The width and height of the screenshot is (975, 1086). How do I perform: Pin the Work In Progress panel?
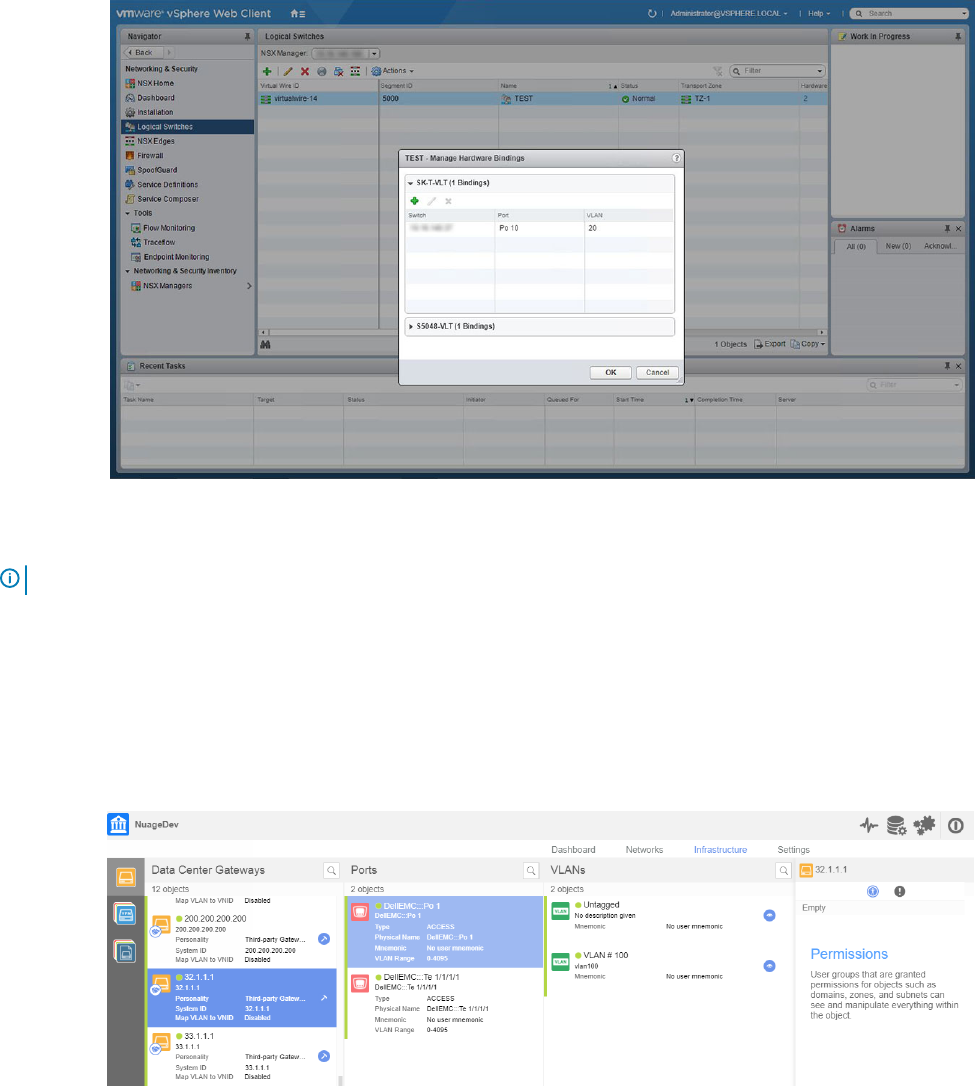[958, 37]
